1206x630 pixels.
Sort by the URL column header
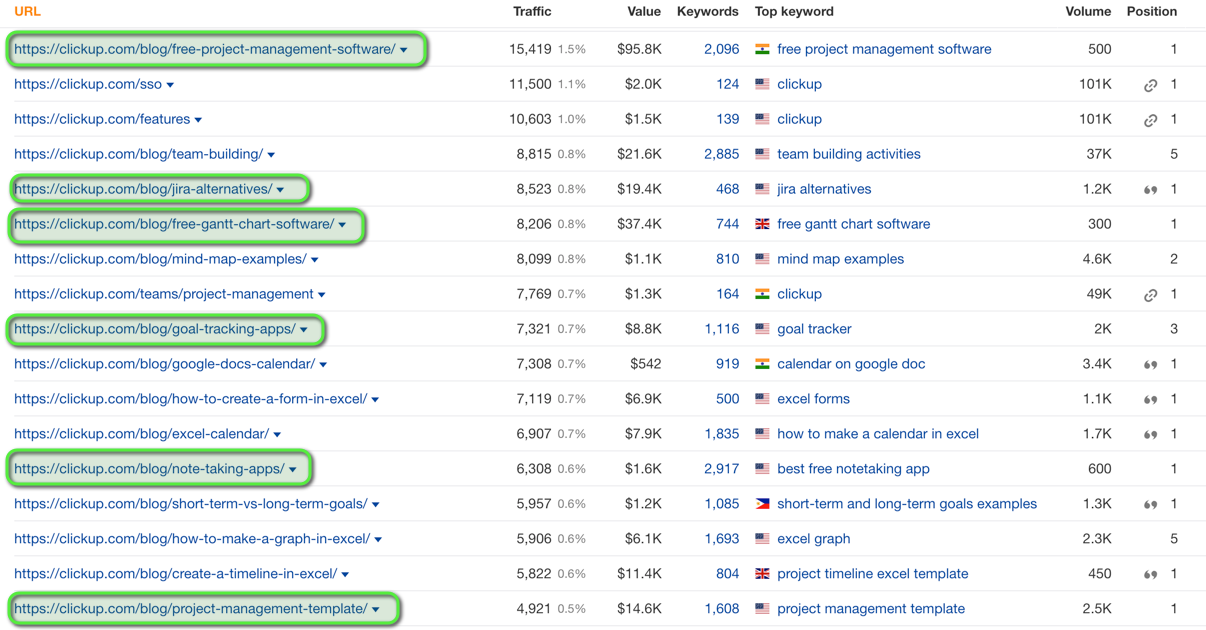click(x=27, y=12)
